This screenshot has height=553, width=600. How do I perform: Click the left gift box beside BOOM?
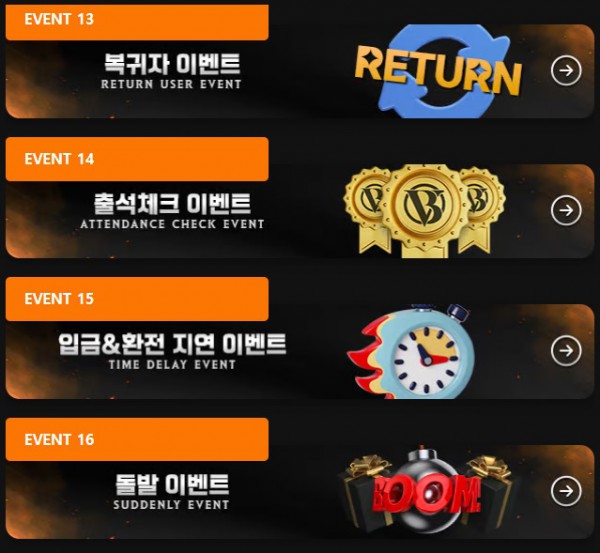[363, 492]
